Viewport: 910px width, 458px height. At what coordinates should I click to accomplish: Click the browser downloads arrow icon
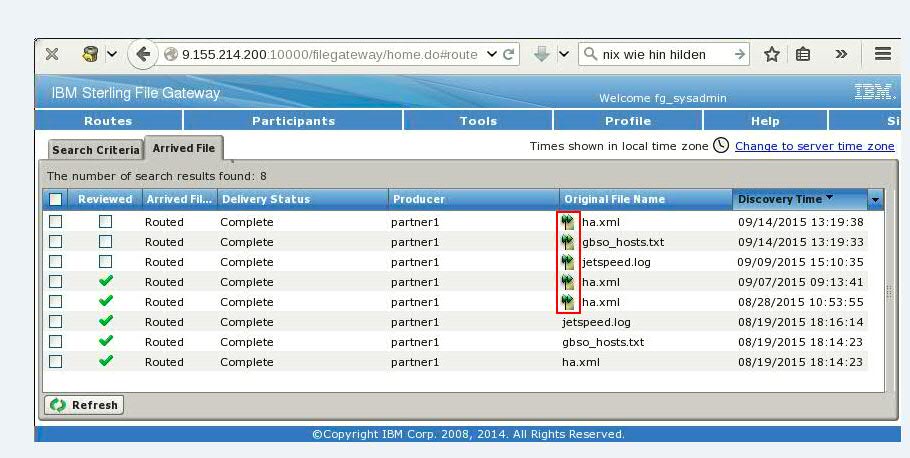(542, 54)
